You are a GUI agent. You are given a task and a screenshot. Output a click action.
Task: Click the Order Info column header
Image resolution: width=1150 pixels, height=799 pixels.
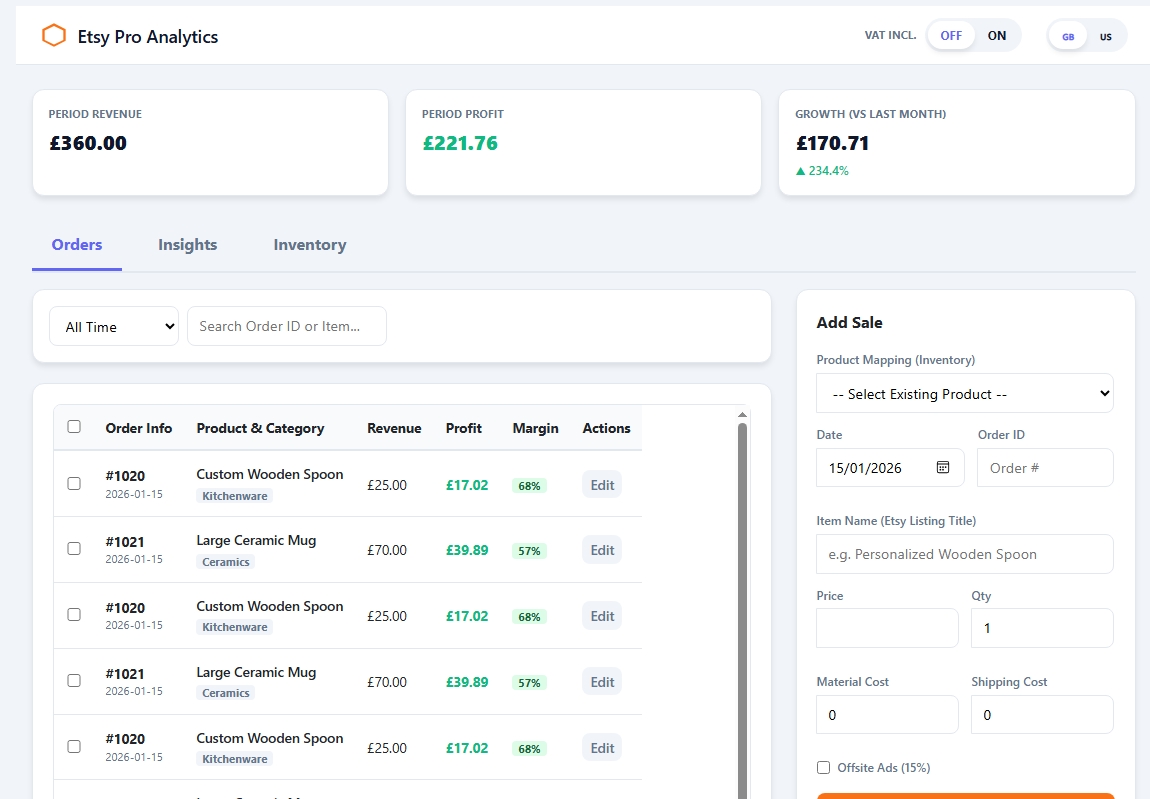pyautogui.click(x=139, y=428)
